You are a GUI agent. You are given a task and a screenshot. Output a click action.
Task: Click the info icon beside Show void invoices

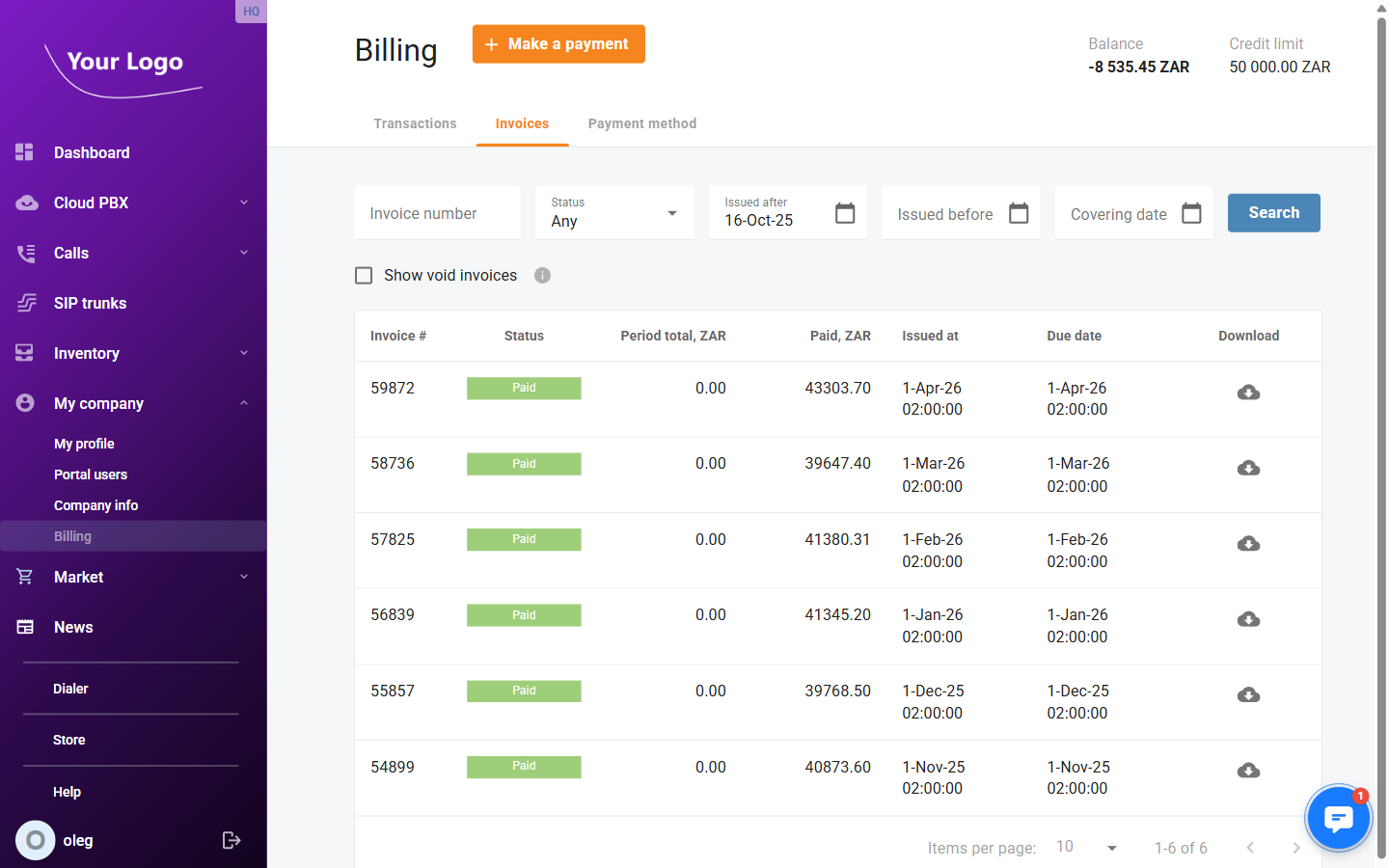(x=542, y=276)
